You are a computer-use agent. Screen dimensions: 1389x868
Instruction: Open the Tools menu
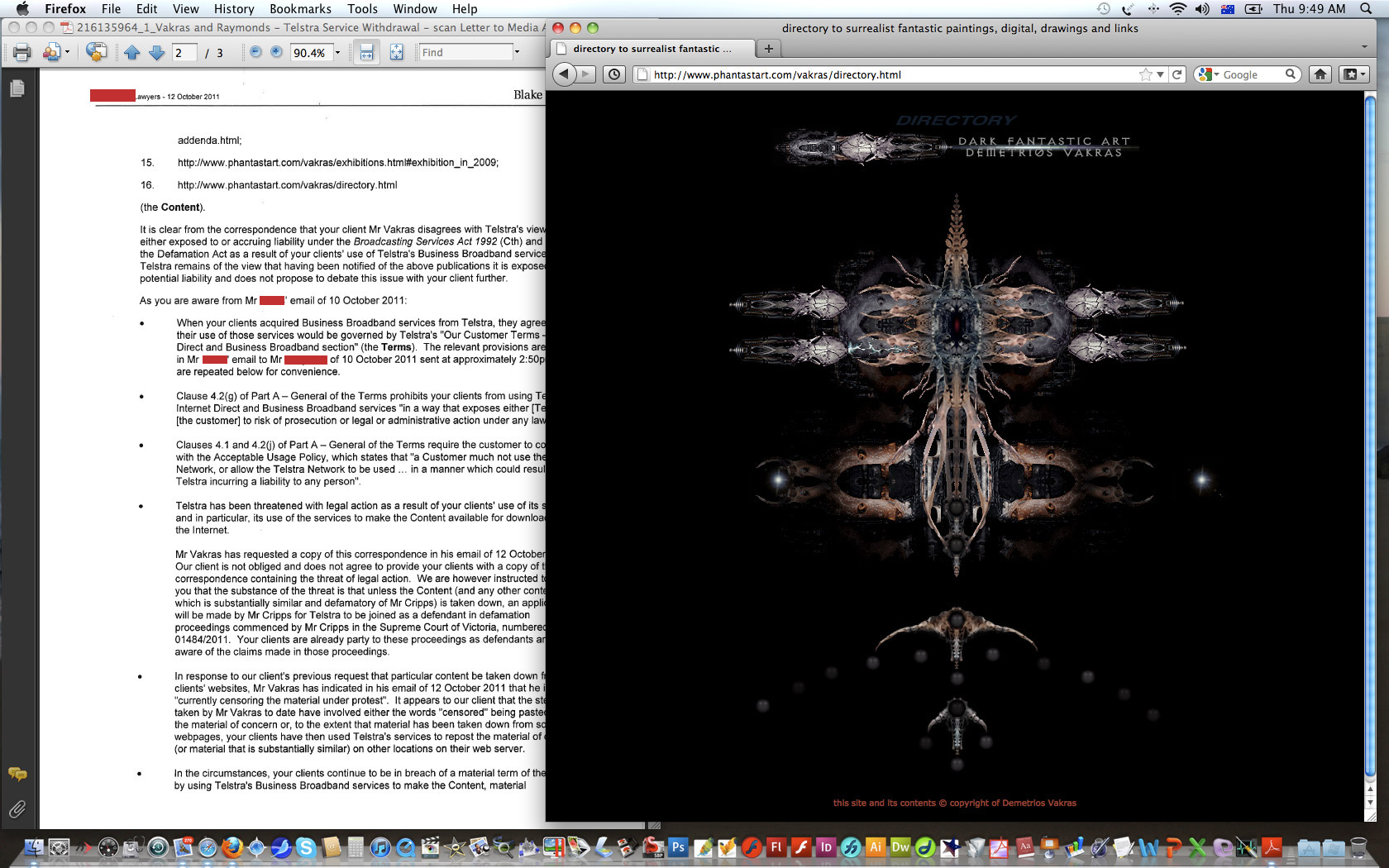point(362,9)
